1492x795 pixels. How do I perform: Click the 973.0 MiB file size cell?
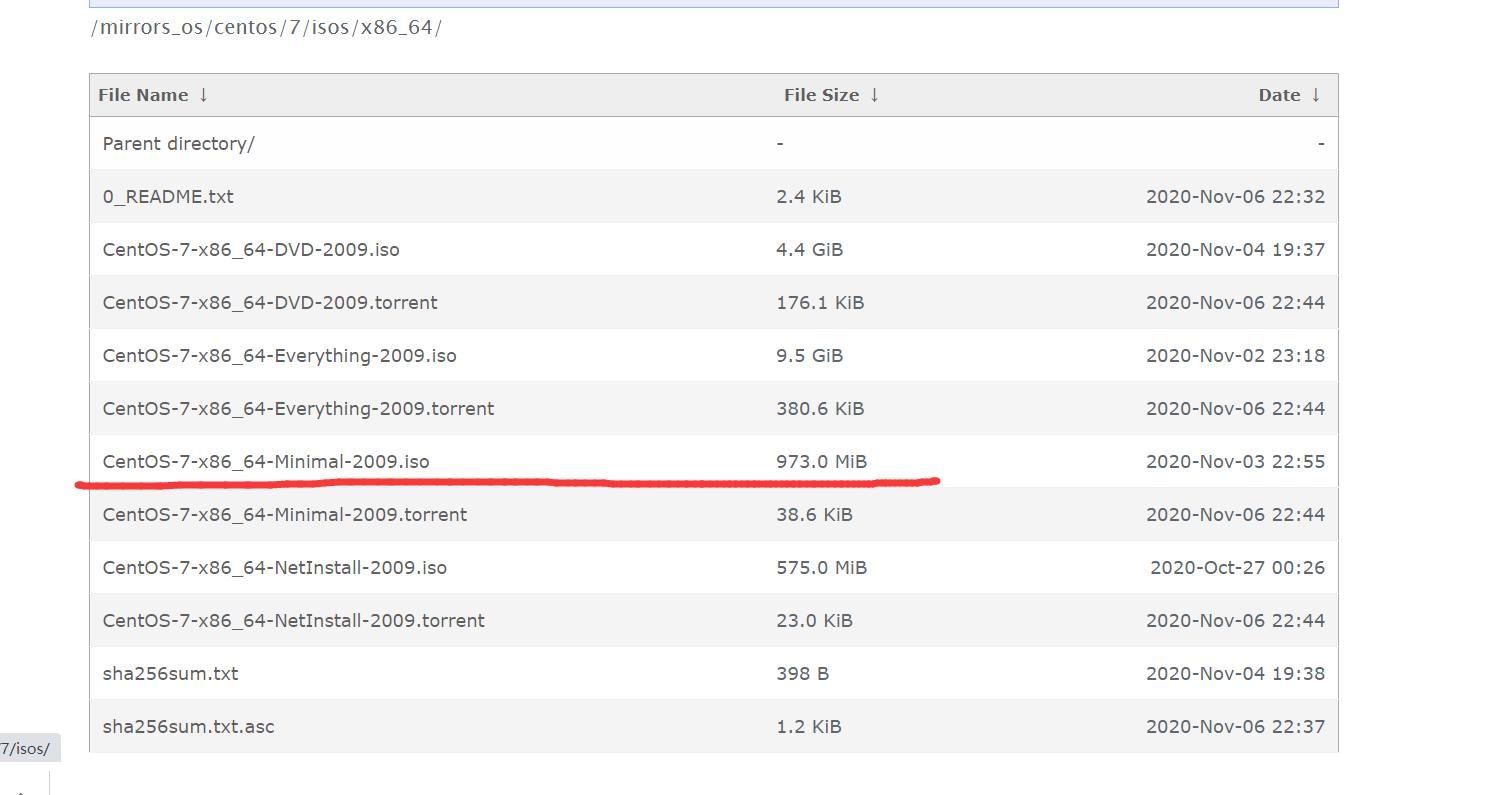pos(822,462)
